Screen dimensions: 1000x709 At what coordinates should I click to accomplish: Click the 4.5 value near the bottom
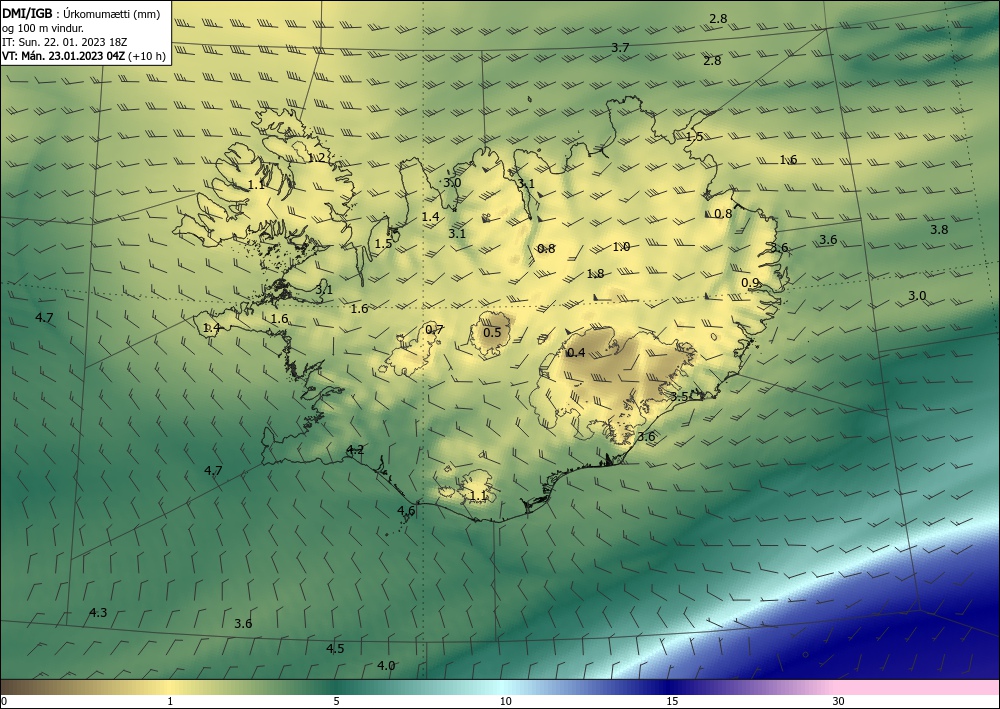coord(335,648)
